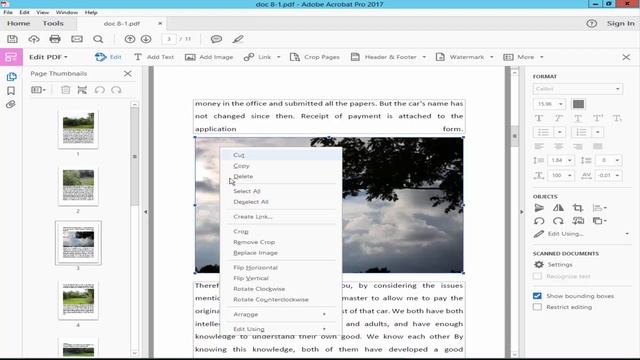Screen dimensions: 640x360
Task: Click the page number input field
Action: click(169, 39)
